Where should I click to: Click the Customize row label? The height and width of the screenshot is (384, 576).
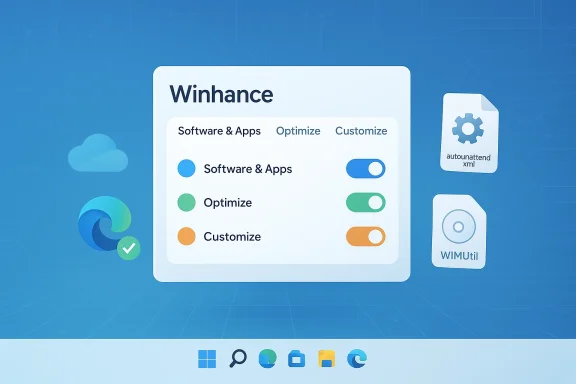point(232,237)
